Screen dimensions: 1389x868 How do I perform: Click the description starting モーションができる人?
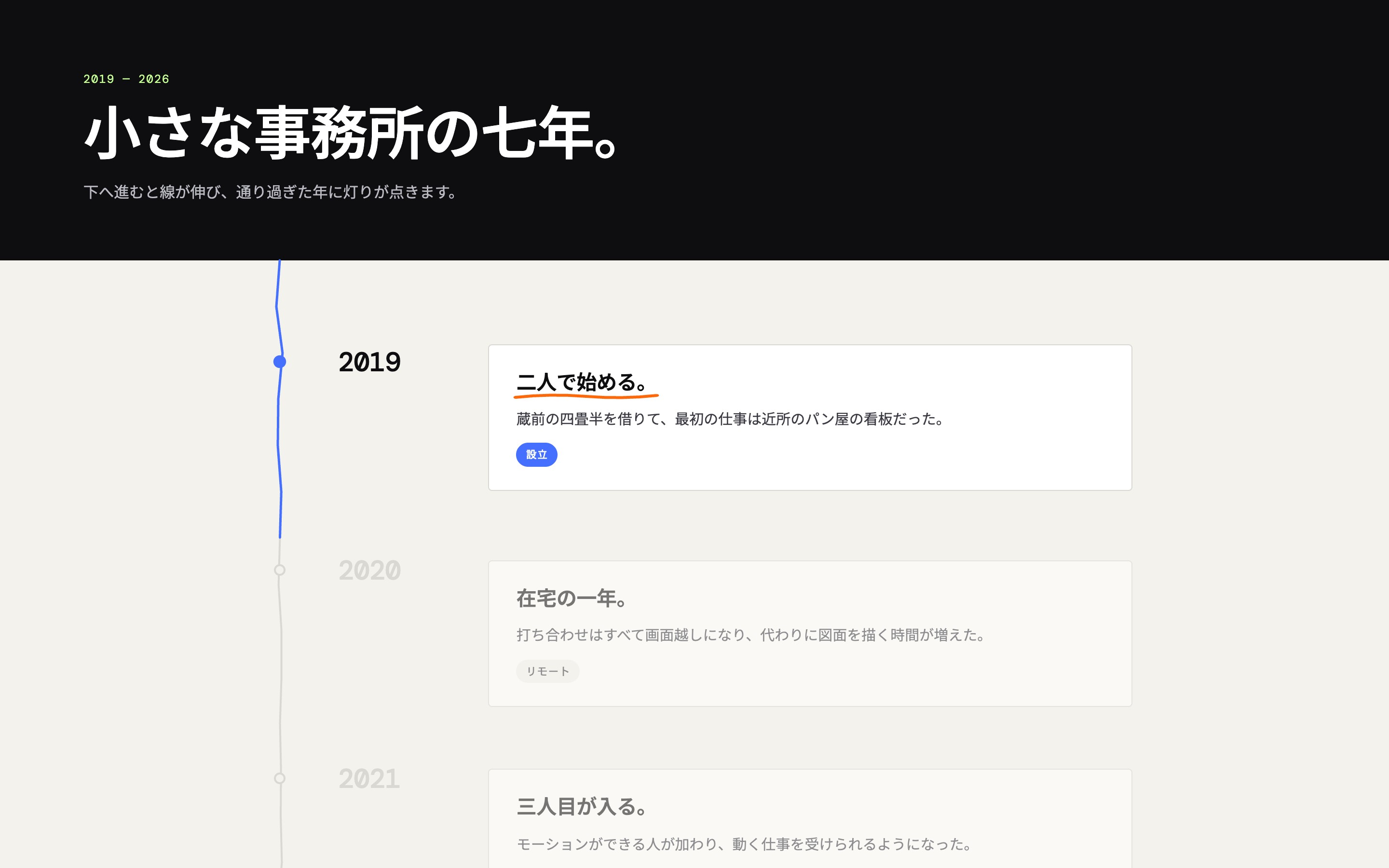[745, 844]
